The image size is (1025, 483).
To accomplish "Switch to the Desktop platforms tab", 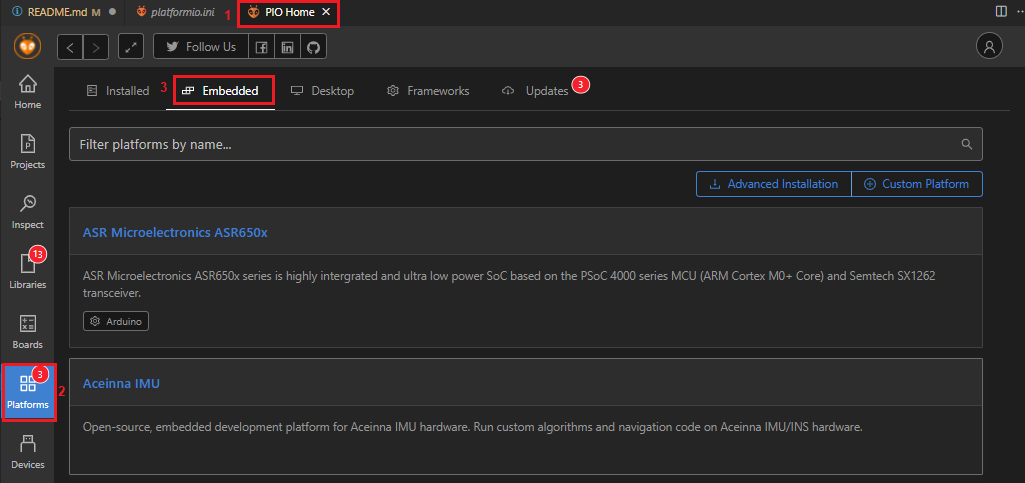I will [x=322, y=91].
